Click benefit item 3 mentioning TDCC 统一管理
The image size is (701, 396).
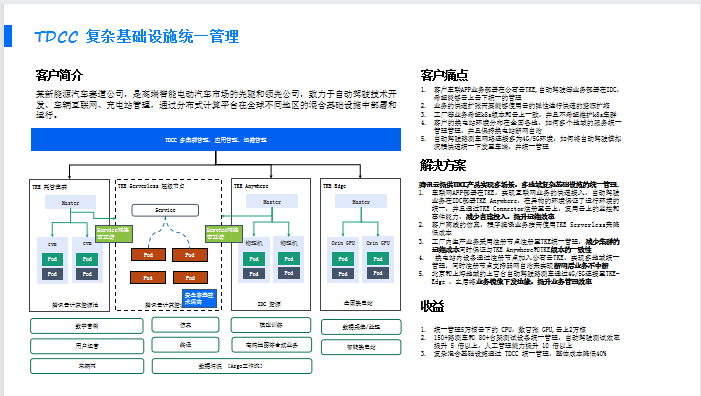(513, 354)
